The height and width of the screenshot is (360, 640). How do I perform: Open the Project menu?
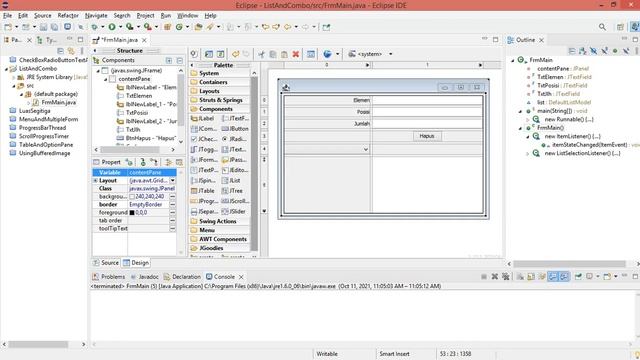[145, 16]
